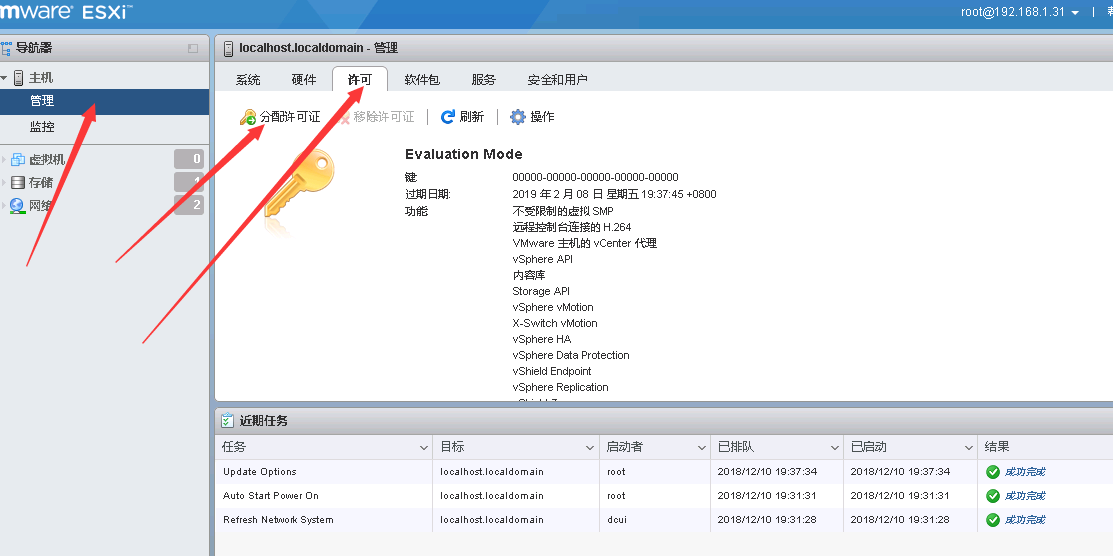Click the license key 00000-00000-00000-00000-00000
The image size is (1113, 556).
595,177
